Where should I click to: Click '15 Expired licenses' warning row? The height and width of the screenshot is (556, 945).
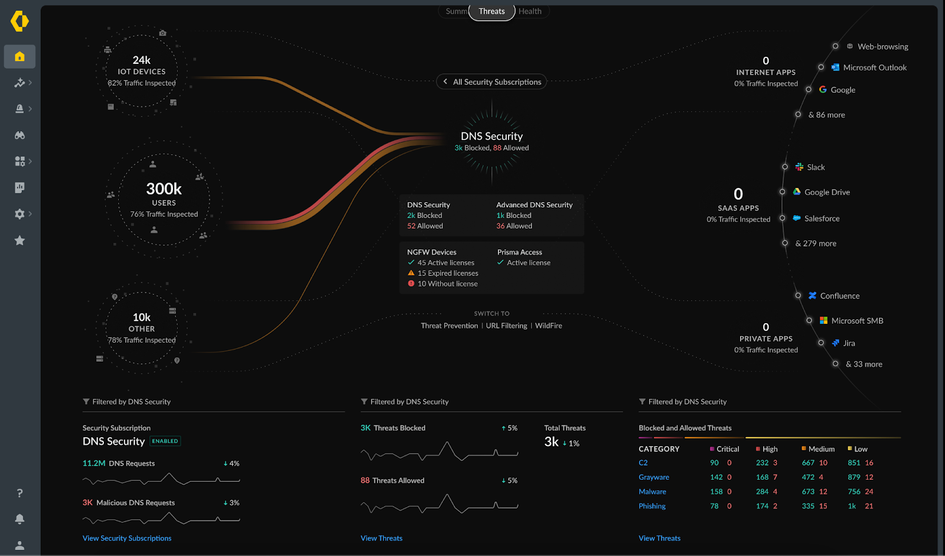click(443, 273)
